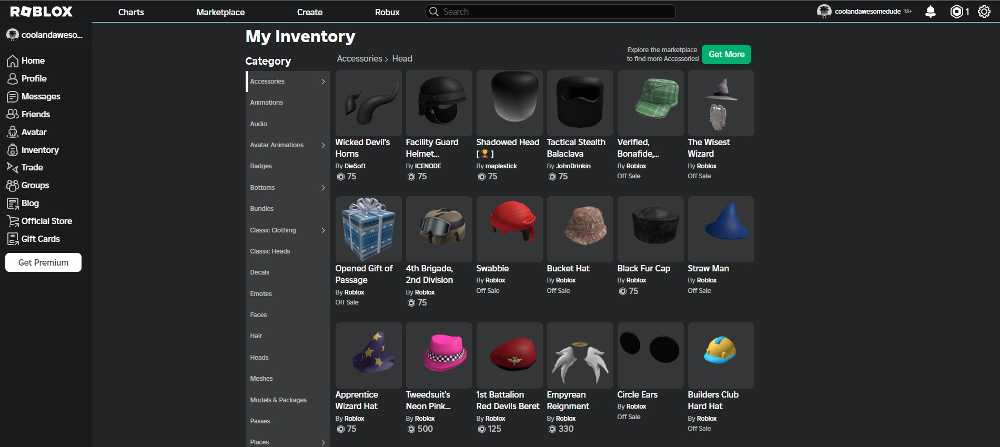Click the Get More button

pyautogui.click(x=726, y=54)
